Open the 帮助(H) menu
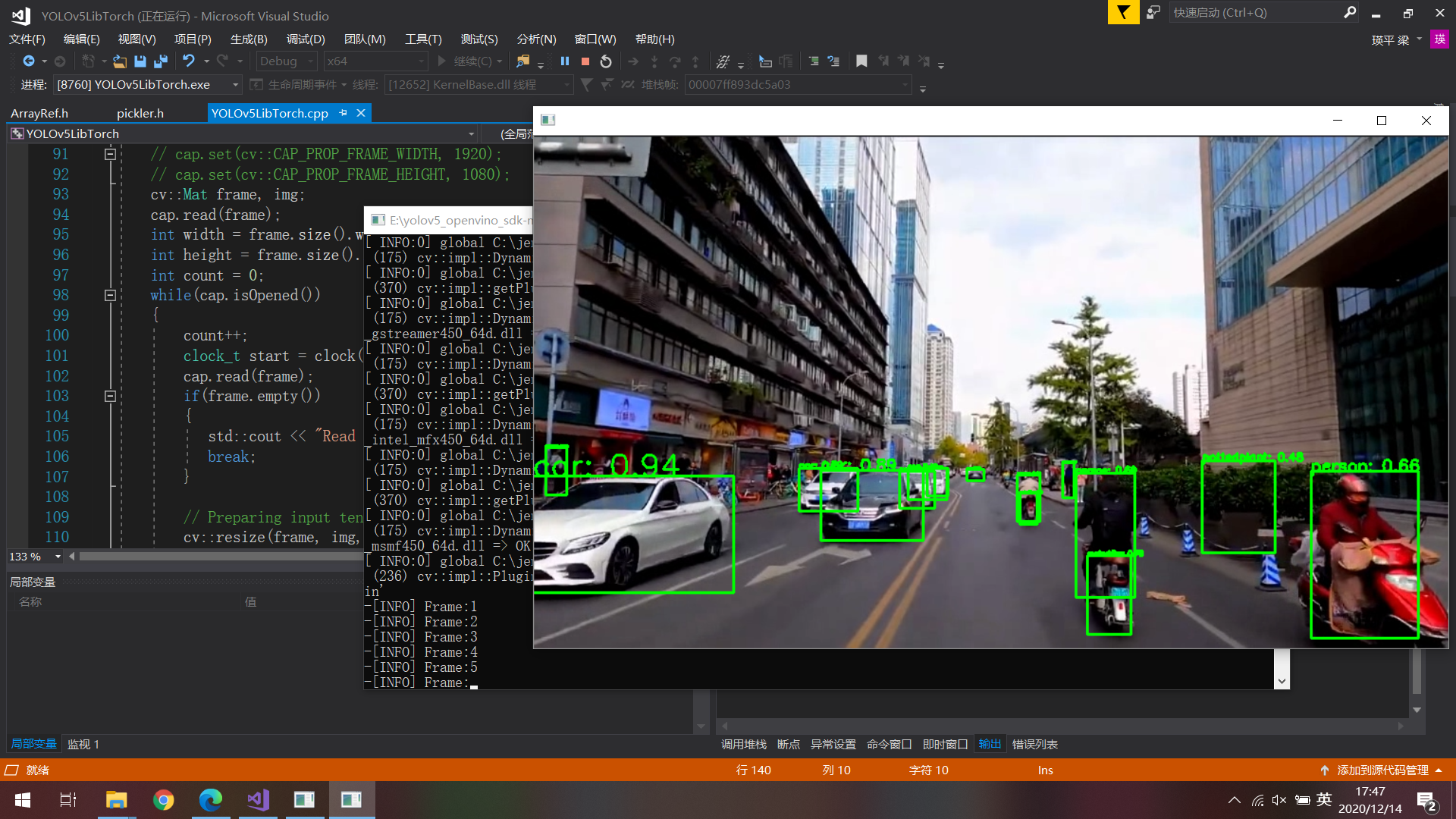Image resolution: width=1456 pixels, height=819 pixels. (x=654, y=39)
